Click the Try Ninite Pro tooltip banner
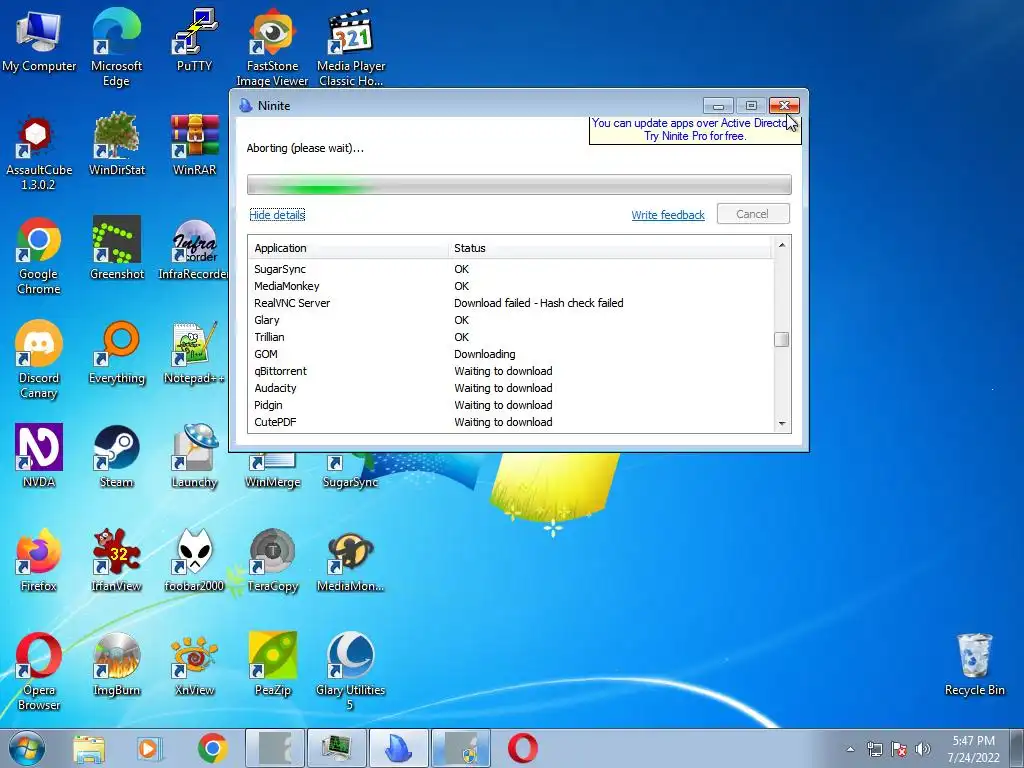The image size is (1024, 768). pos(695,130)
